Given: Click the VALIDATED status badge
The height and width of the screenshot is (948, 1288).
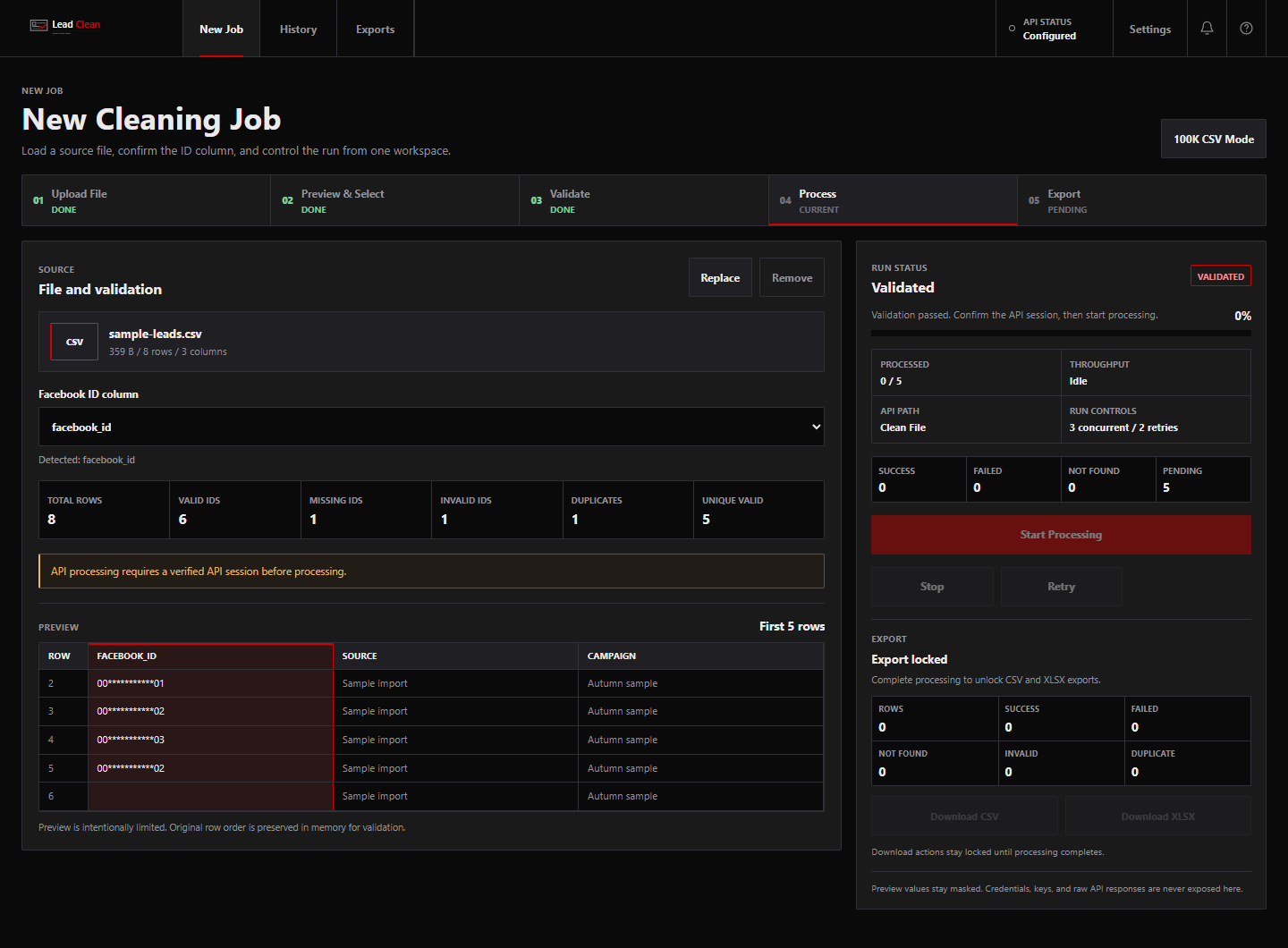Looking at the screenshot, I should tap(1220, 276).
